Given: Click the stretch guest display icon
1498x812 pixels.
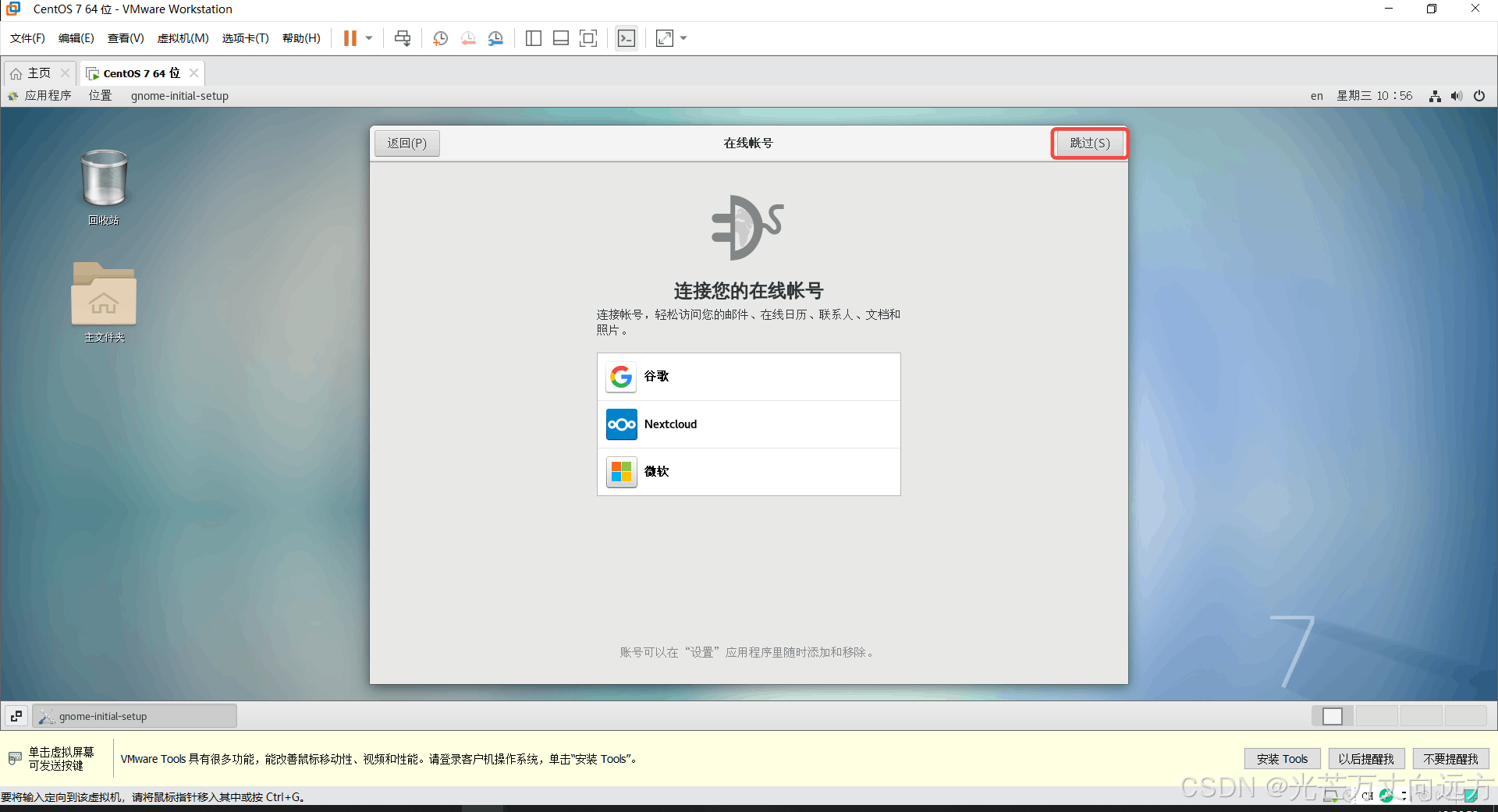Looking at the screenshot, I should [x=665, y=38].
